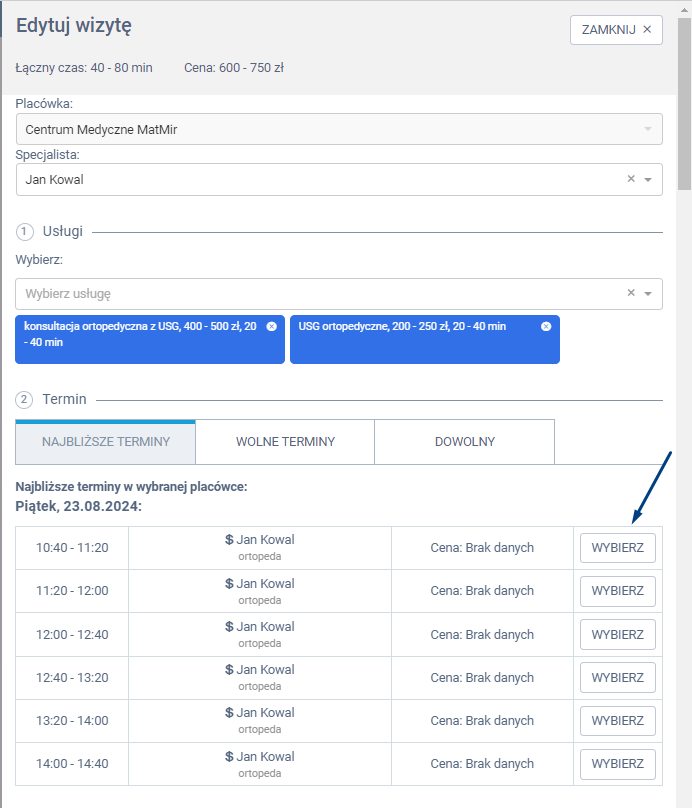Pick the 11:20 - 12:00 slot with Wybierz
Image resolution: width=692 pixels, height=808 pixels.
[x=617, y=591]
